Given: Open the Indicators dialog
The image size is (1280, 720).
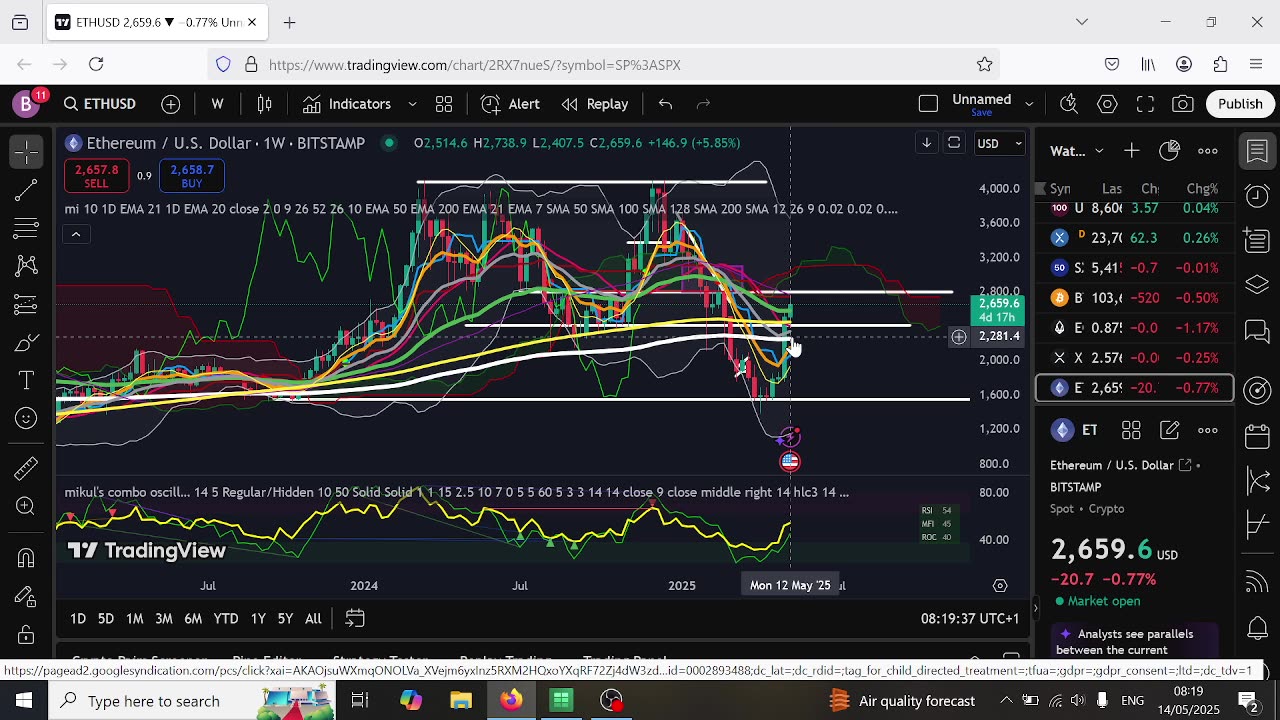Looking at the screenshot, I should (347, 104).
